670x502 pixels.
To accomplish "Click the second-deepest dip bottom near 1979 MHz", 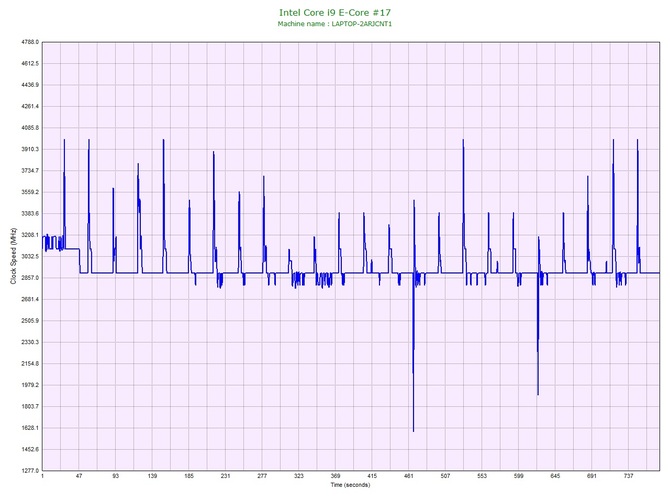I will pyautogui.click(x=538, y=394).
